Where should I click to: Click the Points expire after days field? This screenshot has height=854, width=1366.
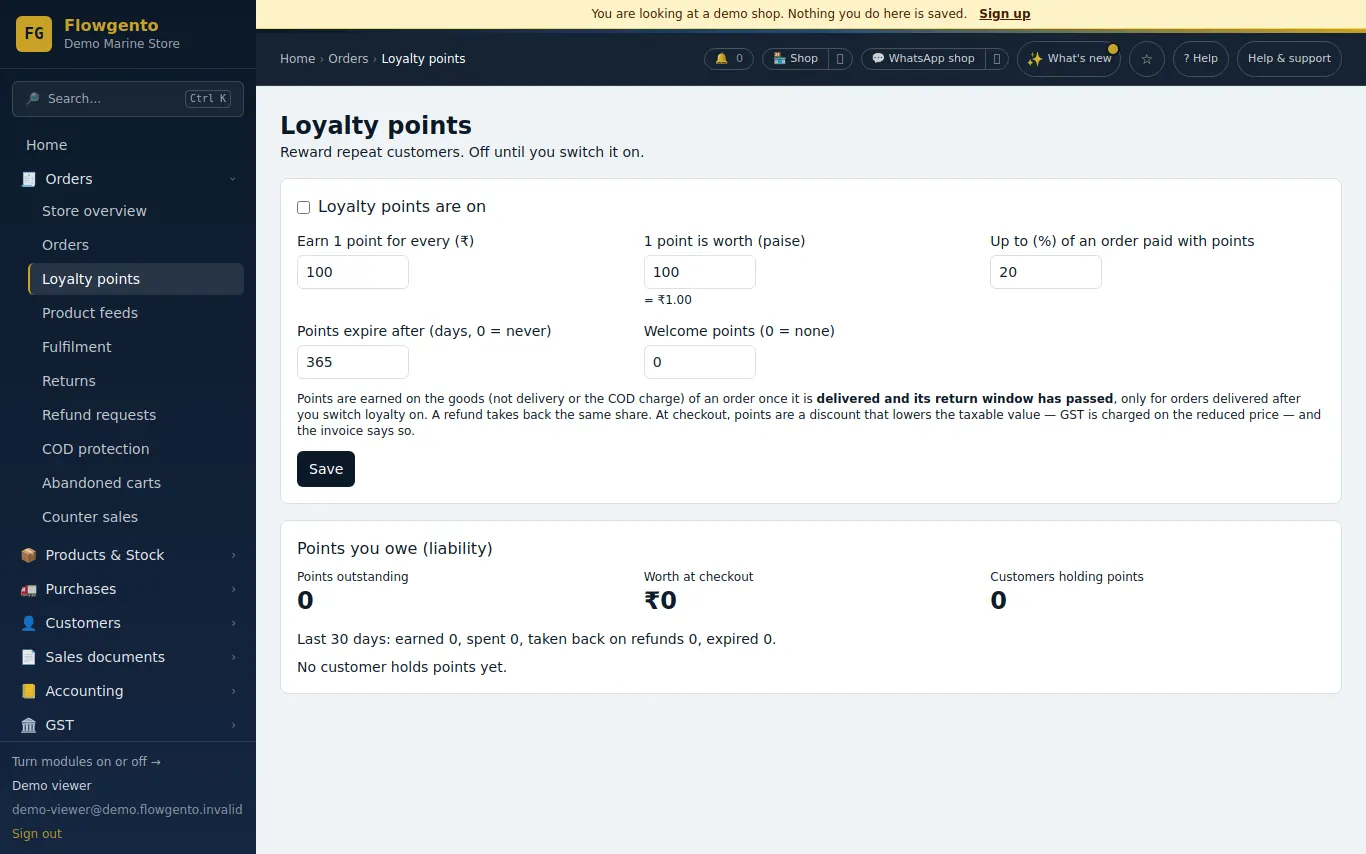[353, 362]
